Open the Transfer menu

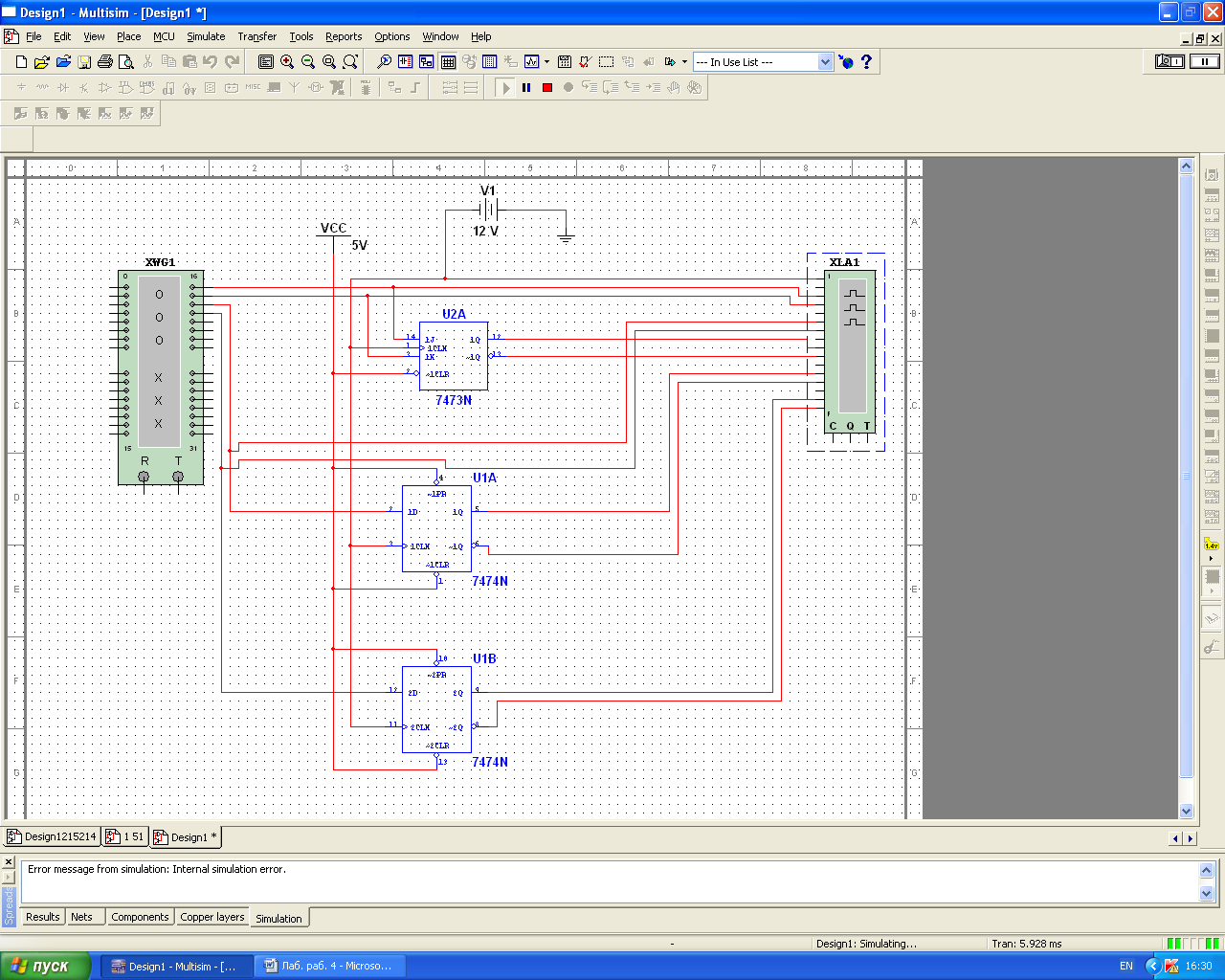[x=257, y=36]
